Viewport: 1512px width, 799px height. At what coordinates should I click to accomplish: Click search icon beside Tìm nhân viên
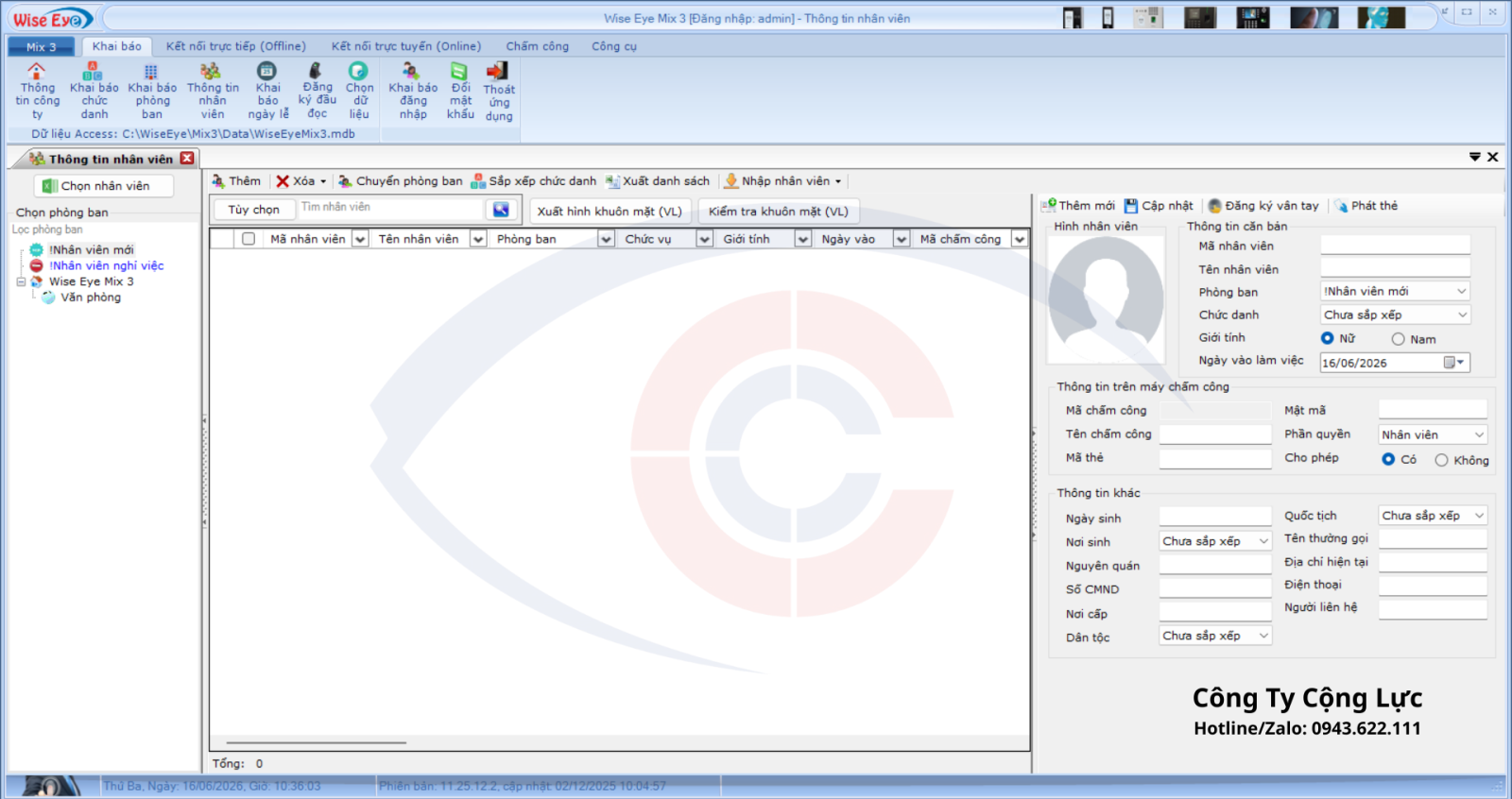pyautogui.click(x=501, y=210)
